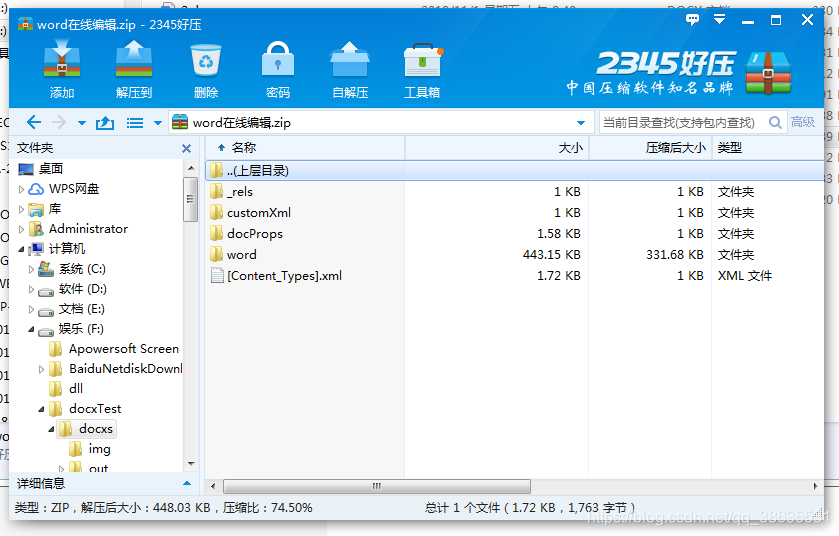
Task: Sort by 压缩后大小 column header
Action: pos(651,148)
